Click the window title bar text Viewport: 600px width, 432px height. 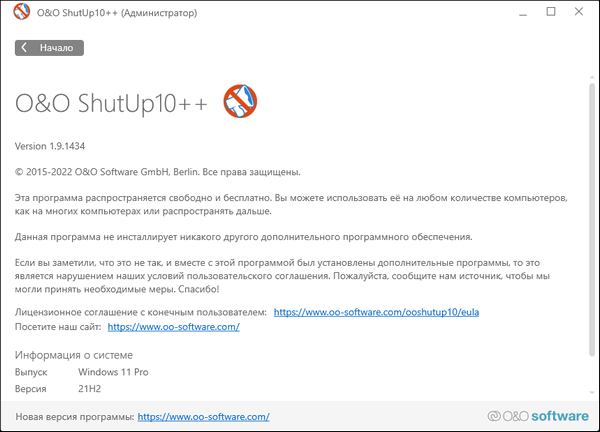click(x=132, y=14)
